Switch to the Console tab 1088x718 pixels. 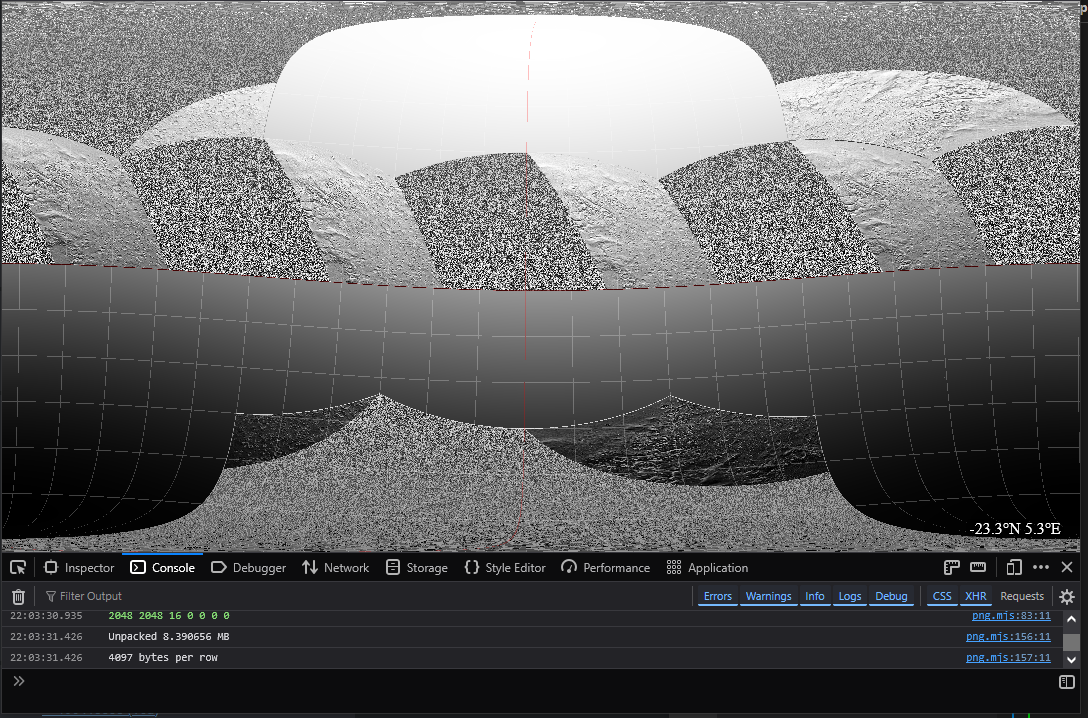click(x=163, y=567)
